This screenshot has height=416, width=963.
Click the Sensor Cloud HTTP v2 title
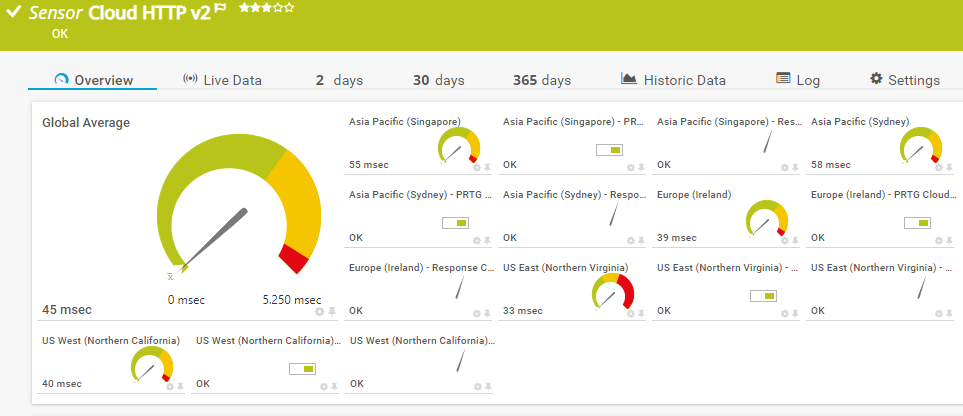click(x=120, y=13)
